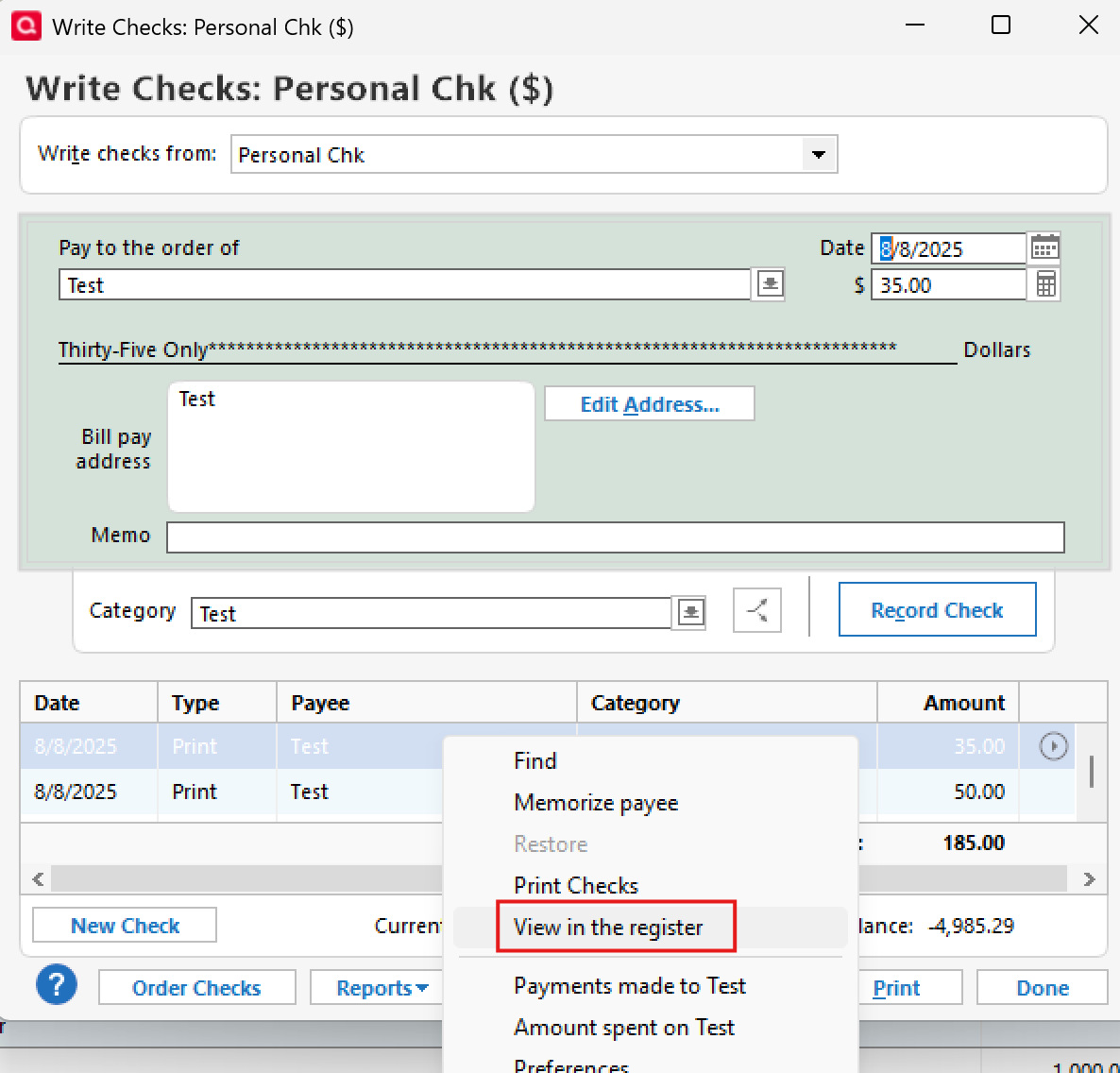Screen dimensions: 1120x1073
Task: Click the amount field showing 35.00
Action: [948, 284]
